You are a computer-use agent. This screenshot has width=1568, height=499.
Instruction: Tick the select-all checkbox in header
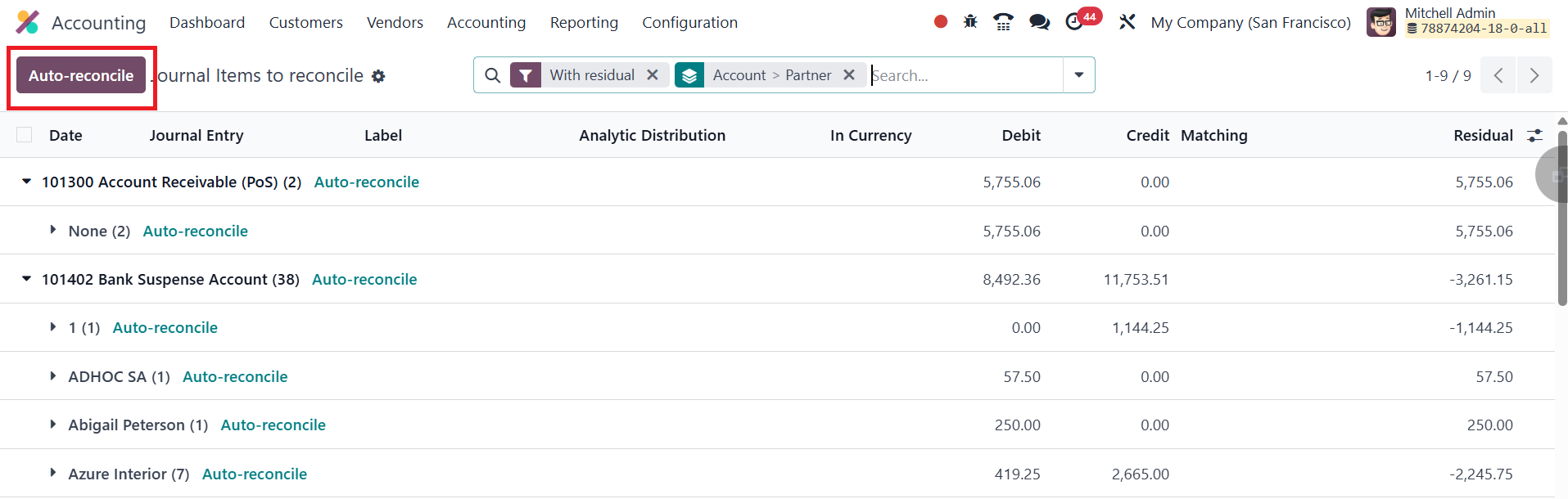click(25, 135)
